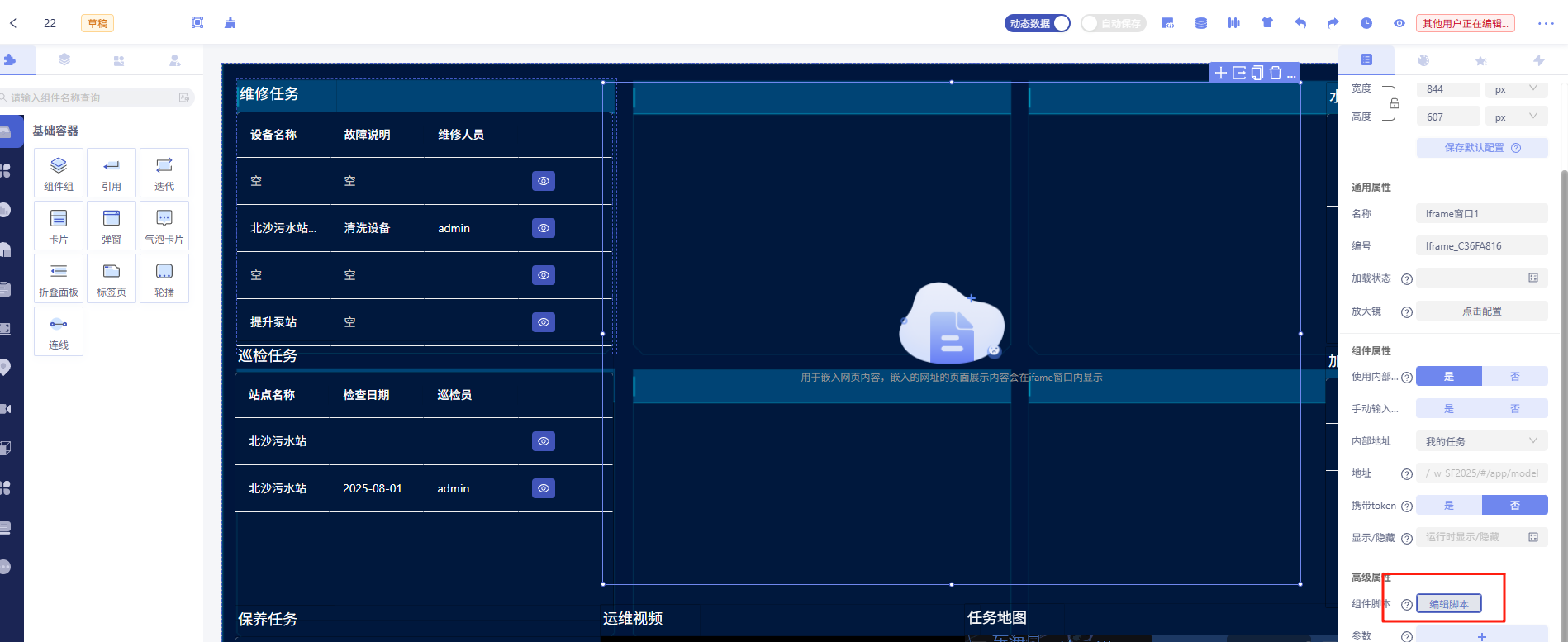1568x642 pixels.
Task: Add a parameter with 参数 plus button
Action: (1482, 635)
